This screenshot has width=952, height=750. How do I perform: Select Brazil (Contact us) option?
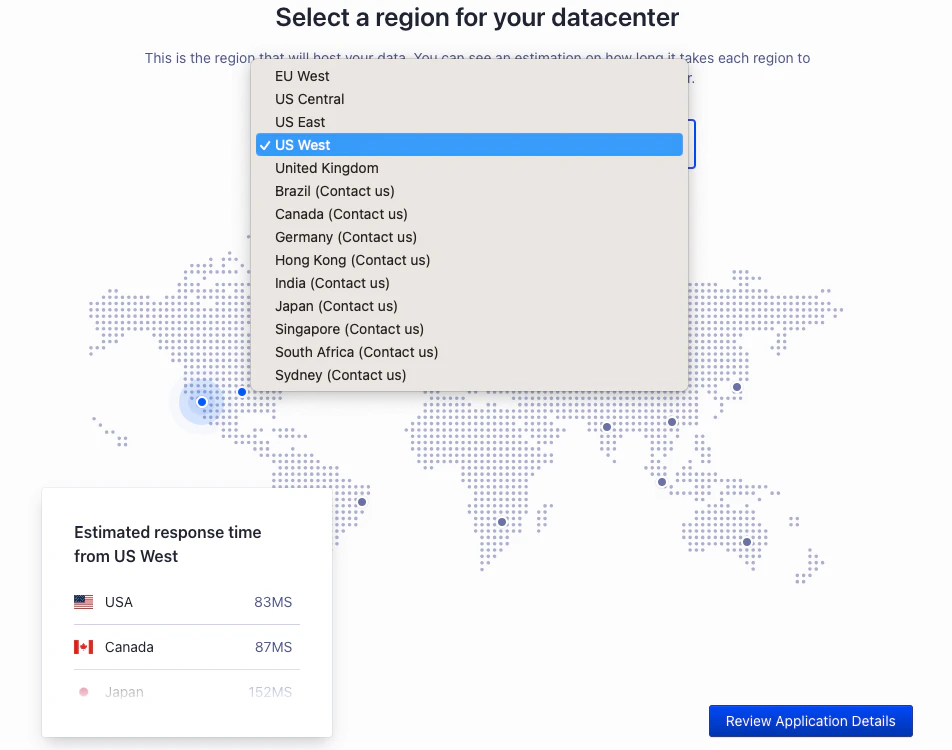469,191
